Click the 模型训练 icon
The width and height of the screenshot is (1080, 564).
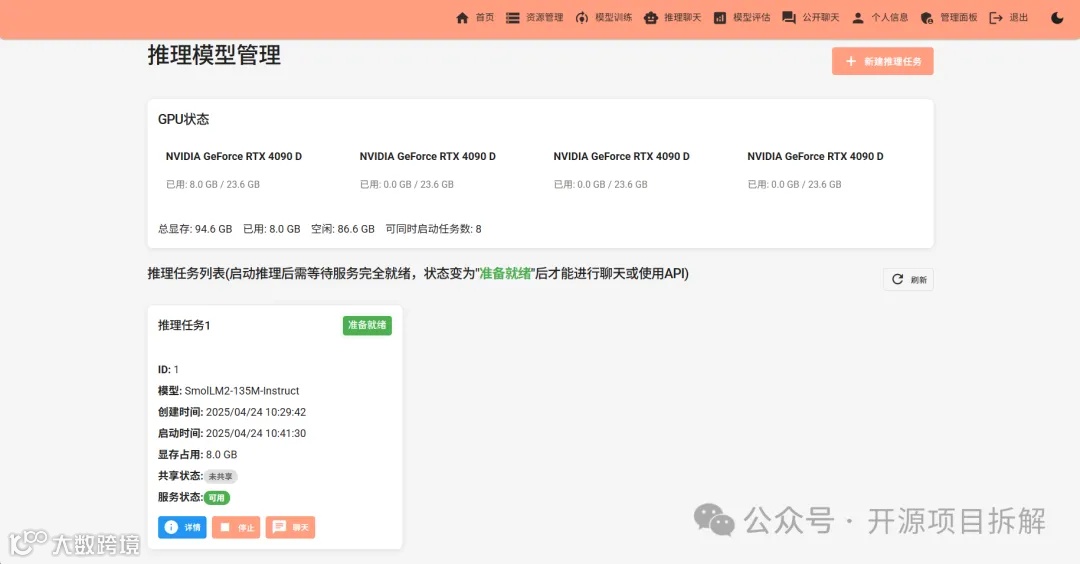pos(582,18)
